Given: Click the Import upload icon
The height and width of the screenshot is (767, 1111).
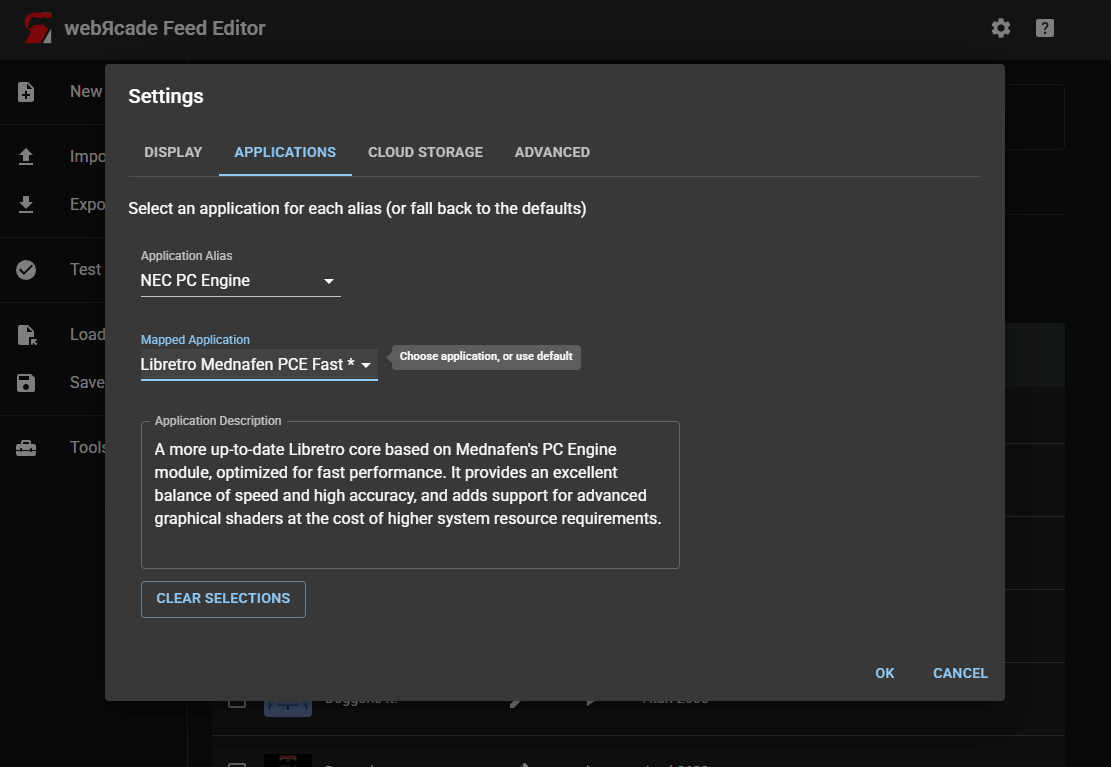Looking at the screenshot, I should [27, 157].
